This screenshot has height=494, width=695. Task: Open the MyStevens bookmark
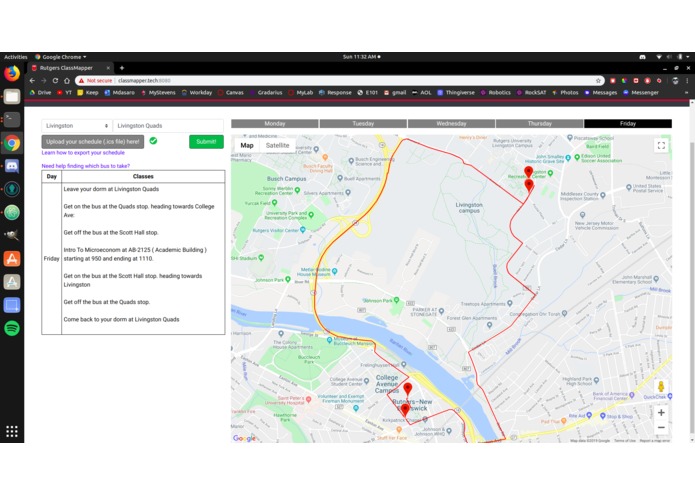(158, 93)
